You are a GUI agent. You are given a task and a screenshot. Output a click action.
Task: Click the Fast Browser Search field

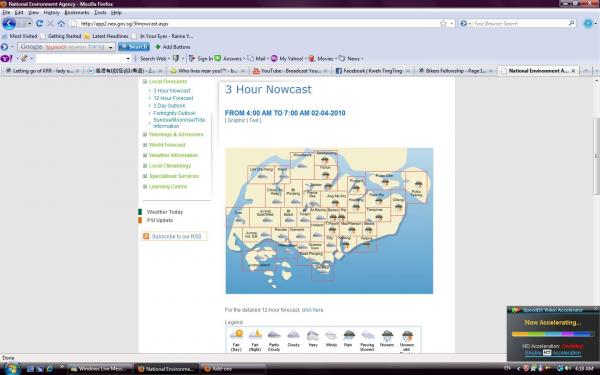pos(520,24)
